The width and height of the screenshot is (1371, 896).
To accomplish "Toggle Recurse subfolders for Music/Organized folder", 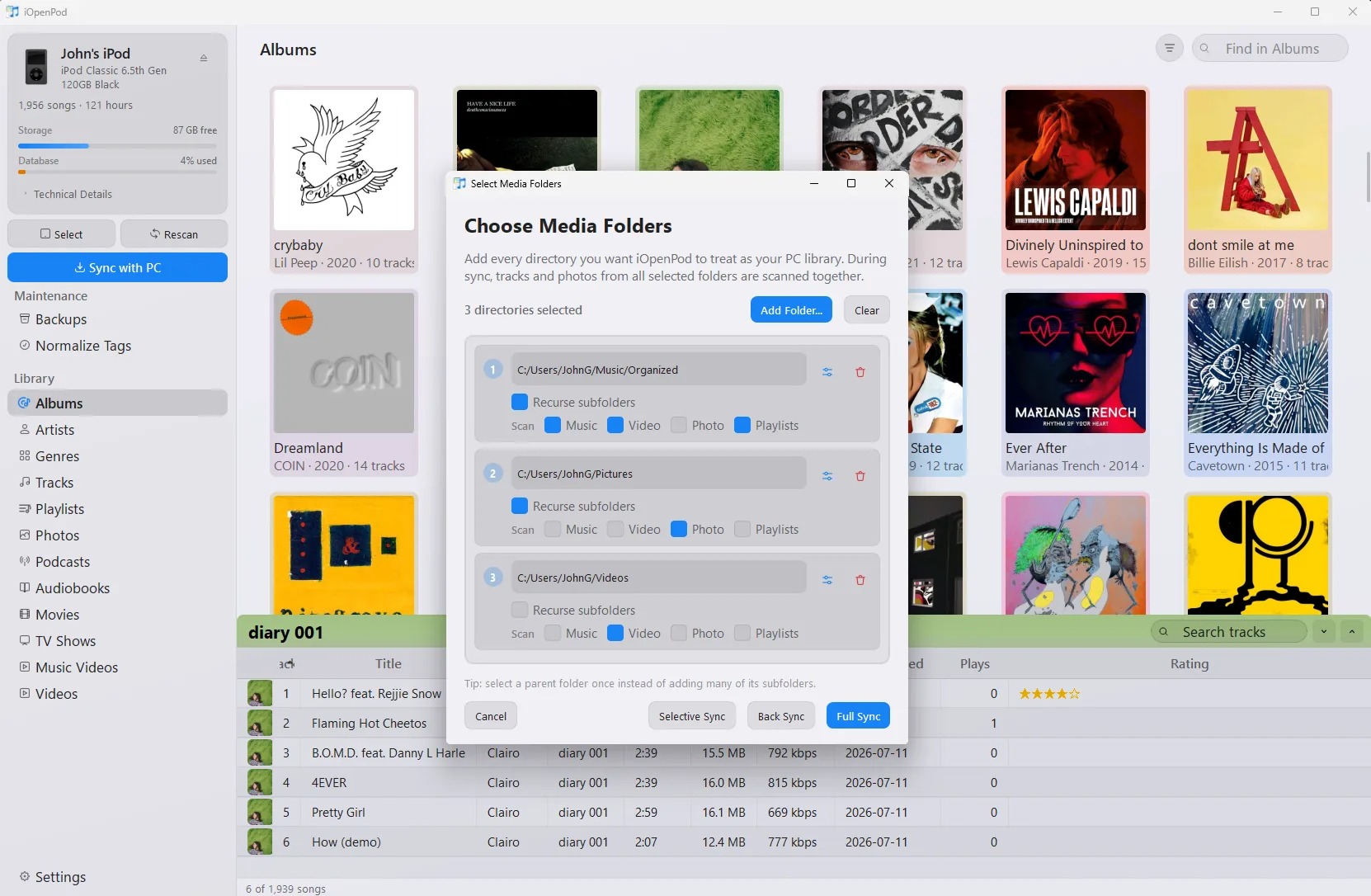I will [x=520, y=402].
